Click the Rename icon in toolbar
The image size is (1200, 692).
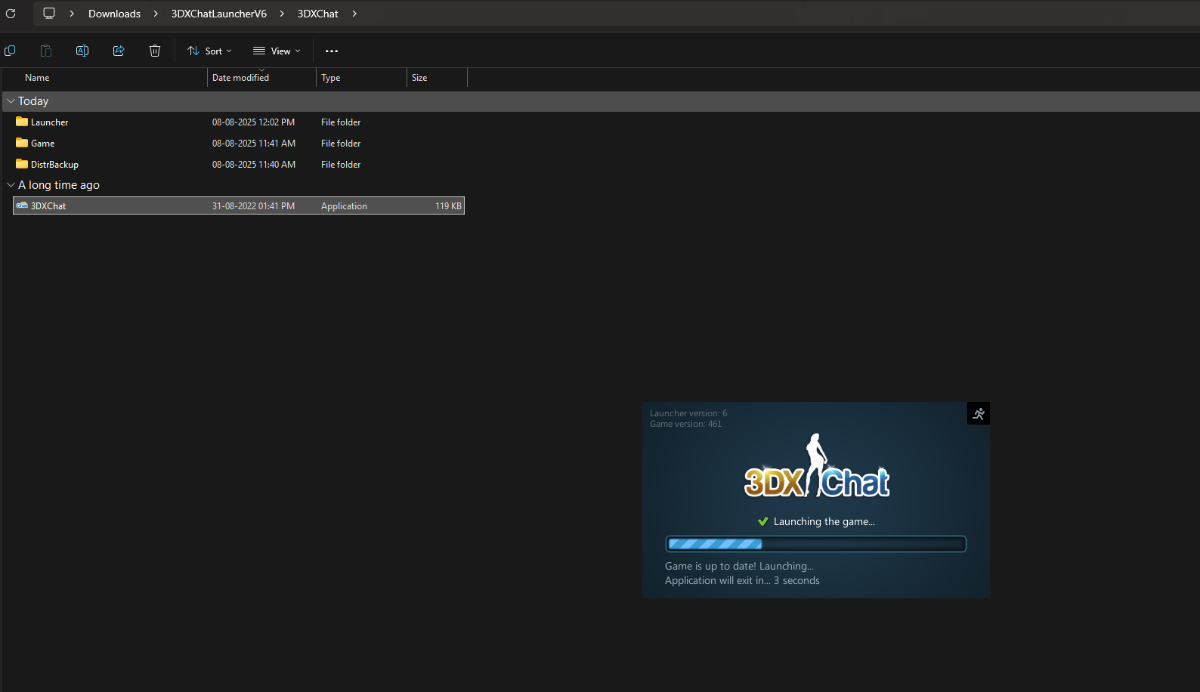tap(83, 50)
